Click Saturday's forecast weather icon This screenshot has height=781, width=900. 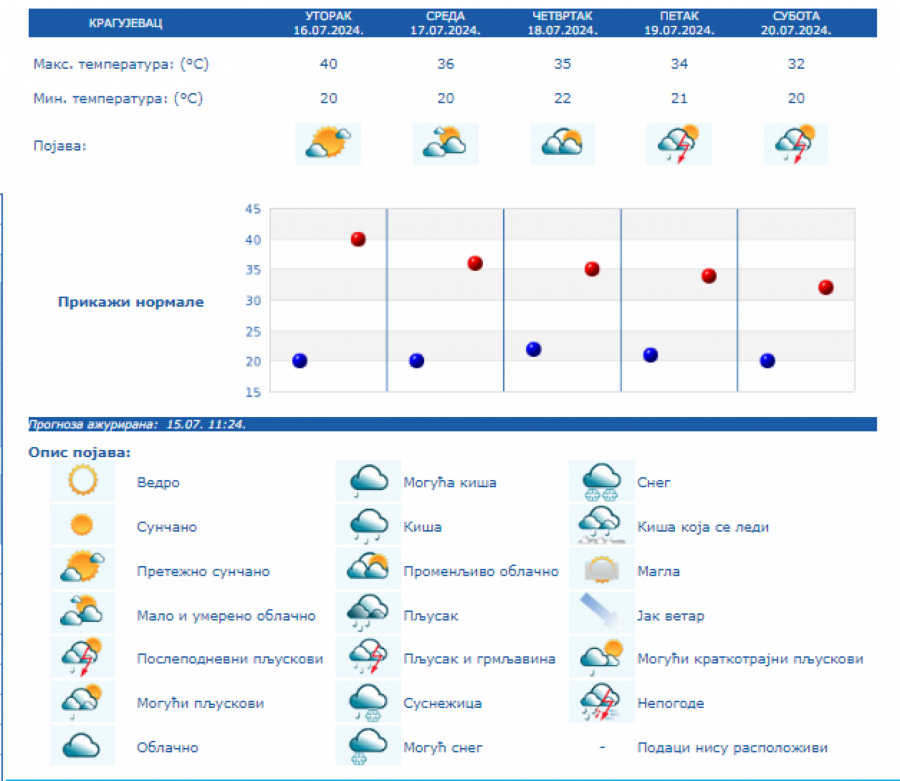pos(796,144)
